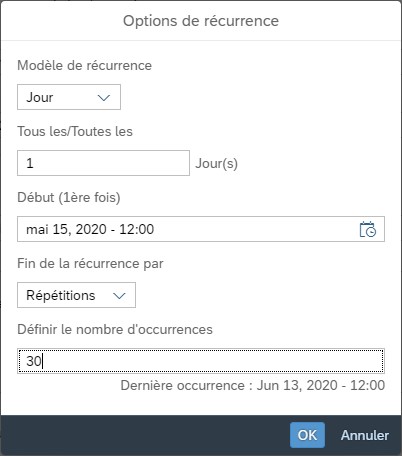
Task: Click the Début date field showing mai 15
Action: pyautogui.click(x=201, y=229)
